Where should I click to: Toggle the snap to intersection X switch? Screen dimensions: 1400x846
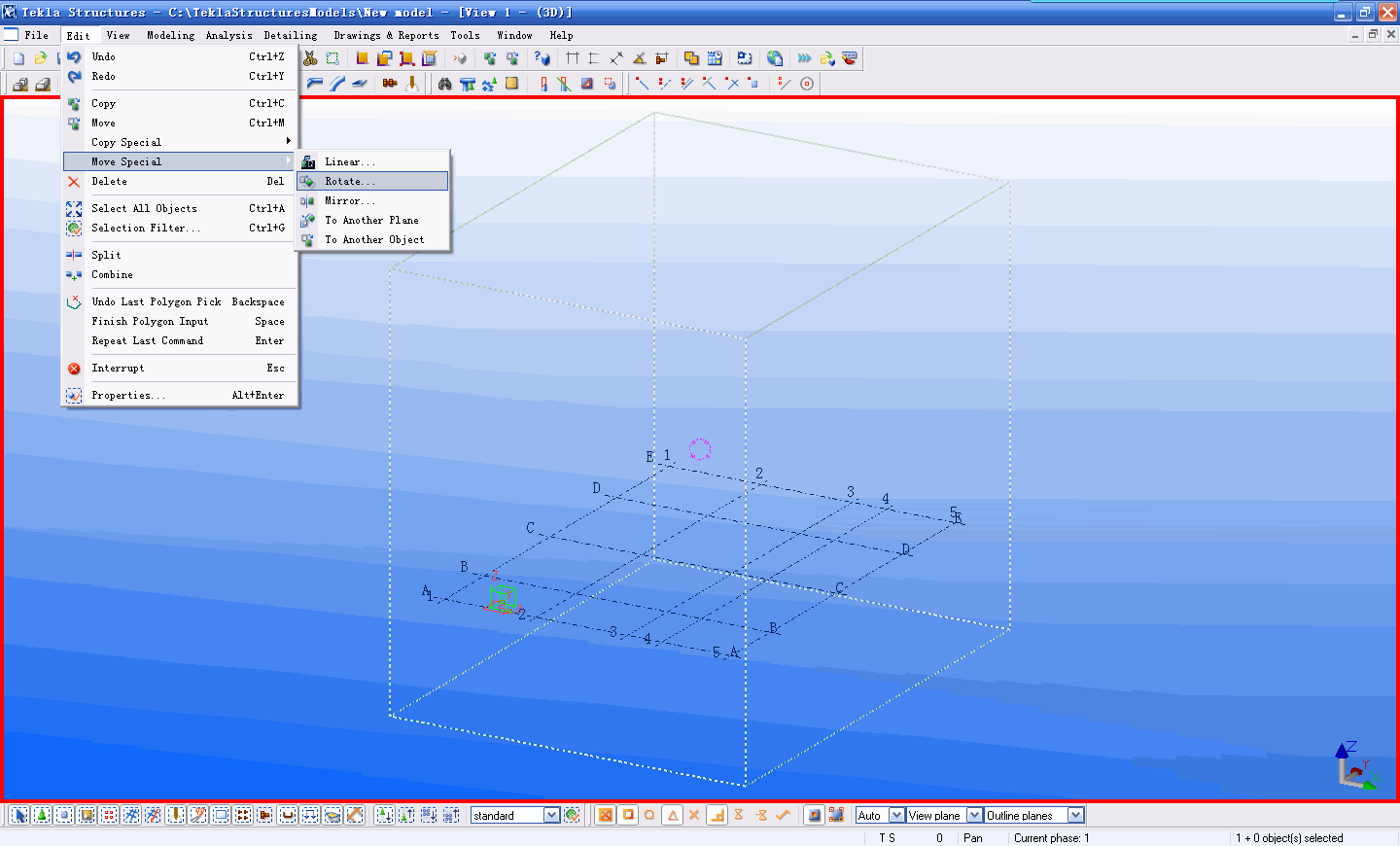point(694,815)
